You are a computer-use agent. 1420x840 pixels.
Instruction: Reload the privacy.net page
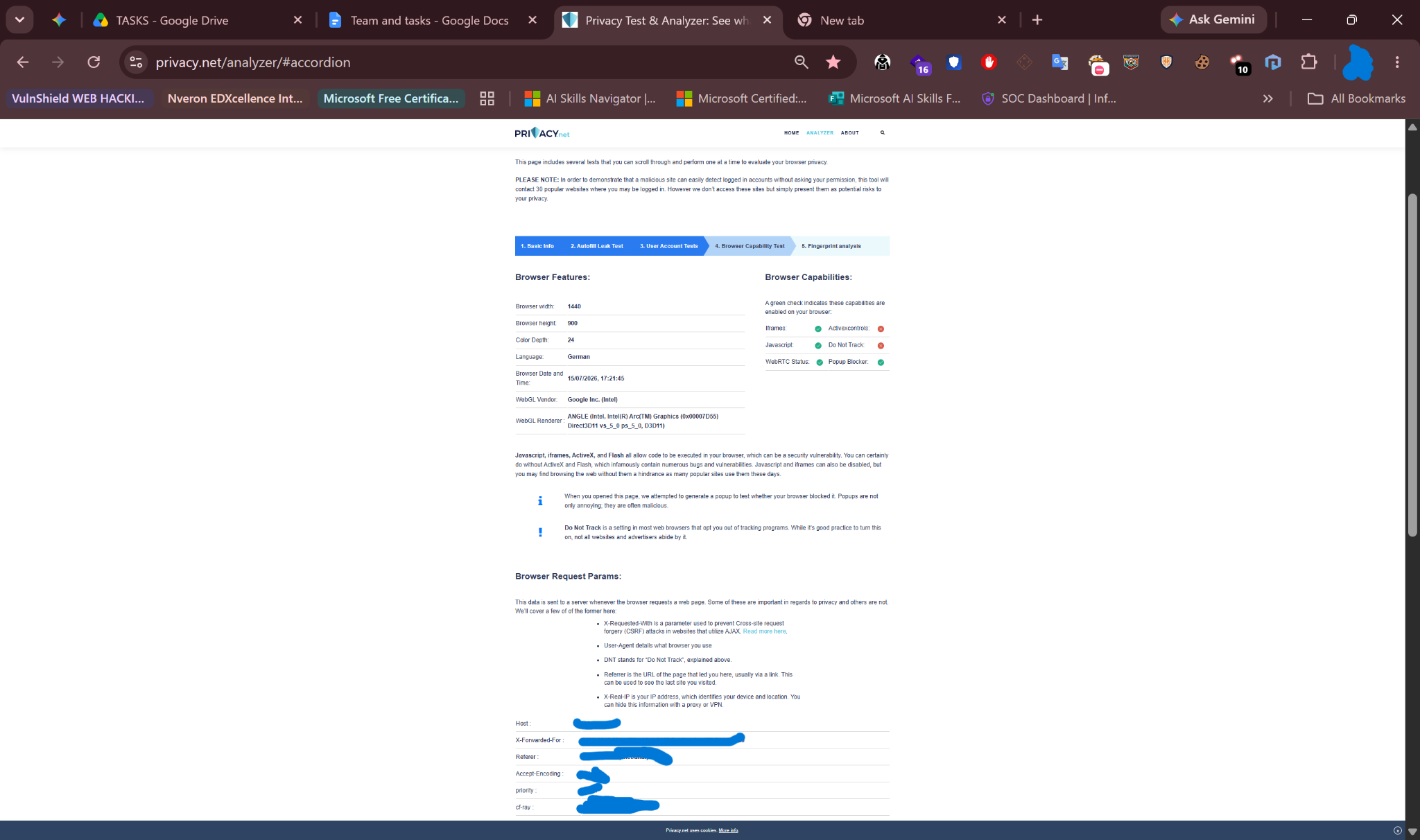tap(94, 62)
